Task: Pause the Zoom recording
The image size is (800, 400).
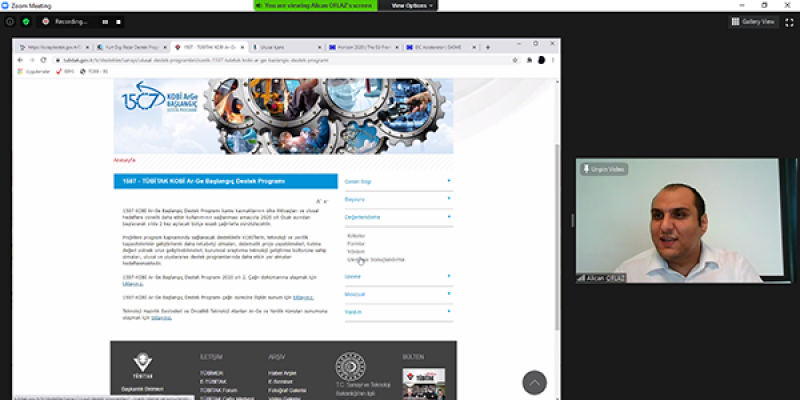Action: pyautogui.click(x=105, y=22)
